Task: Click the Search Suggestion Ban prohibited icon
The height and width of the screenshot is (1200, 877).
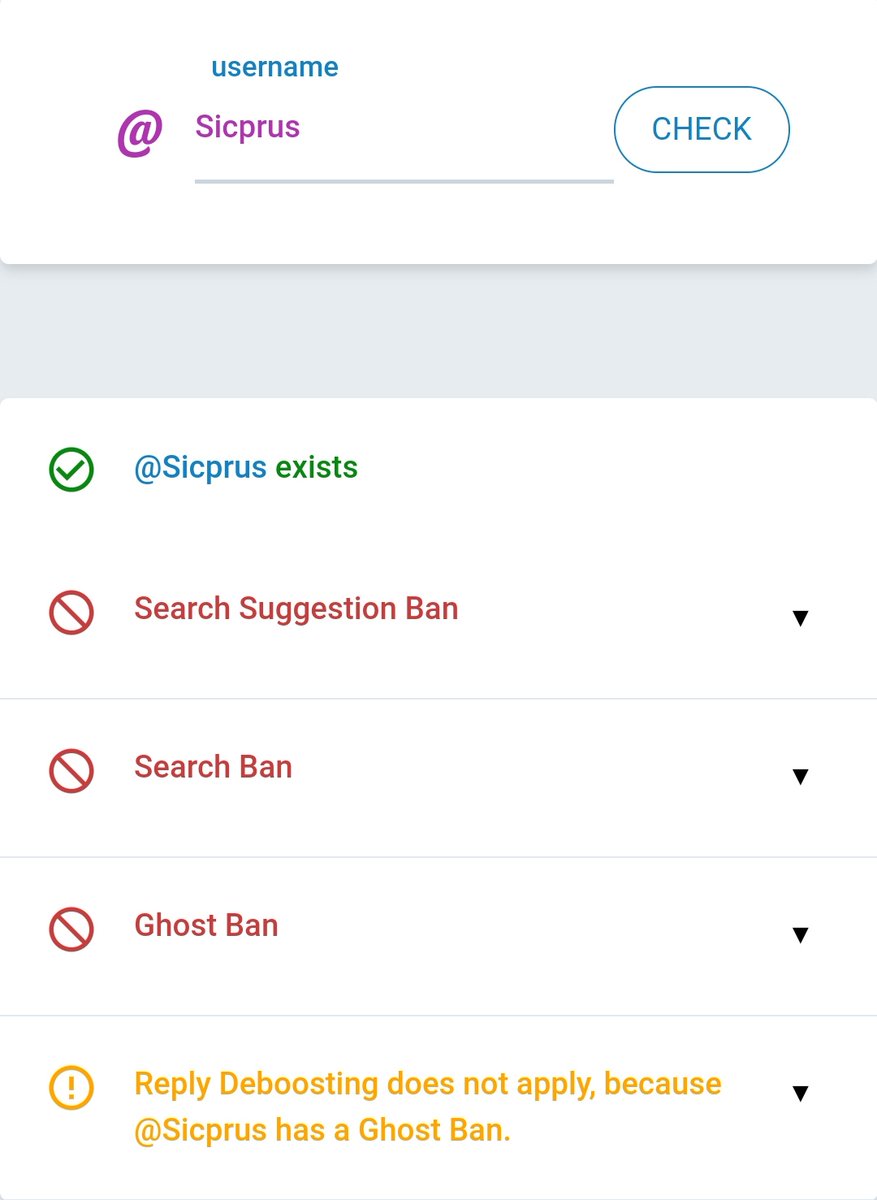Action: [x=71, y=611]
